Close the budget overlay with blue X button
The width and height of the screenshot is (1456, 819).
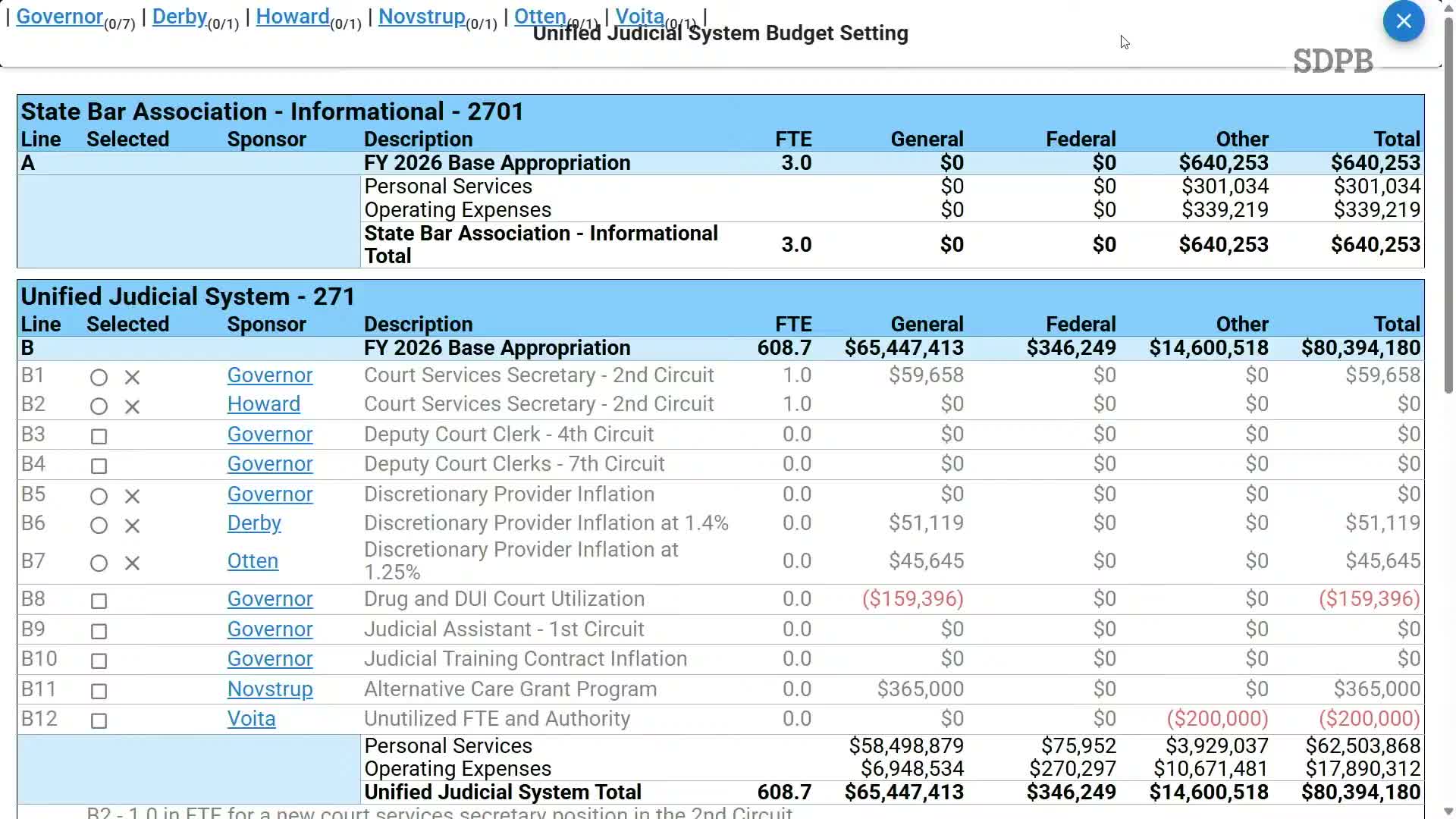point(1403,21)
